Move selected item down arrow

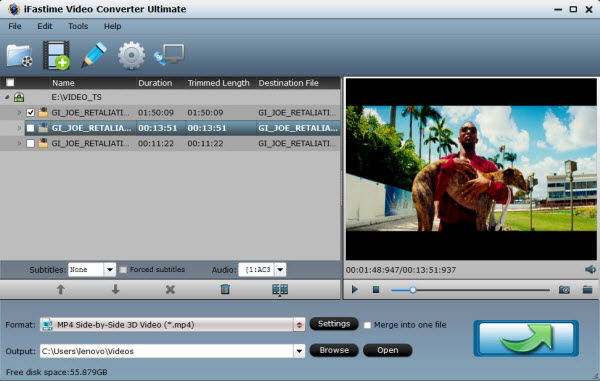[x=115, y=290]
